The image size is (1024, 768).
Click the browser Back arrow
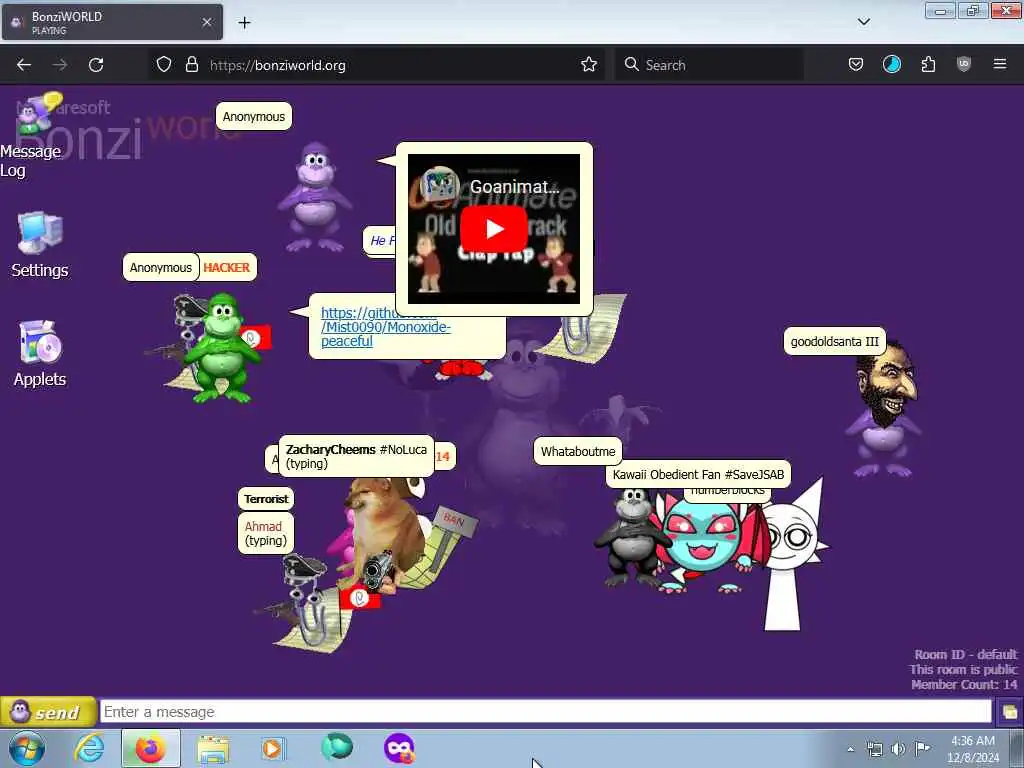24,65
